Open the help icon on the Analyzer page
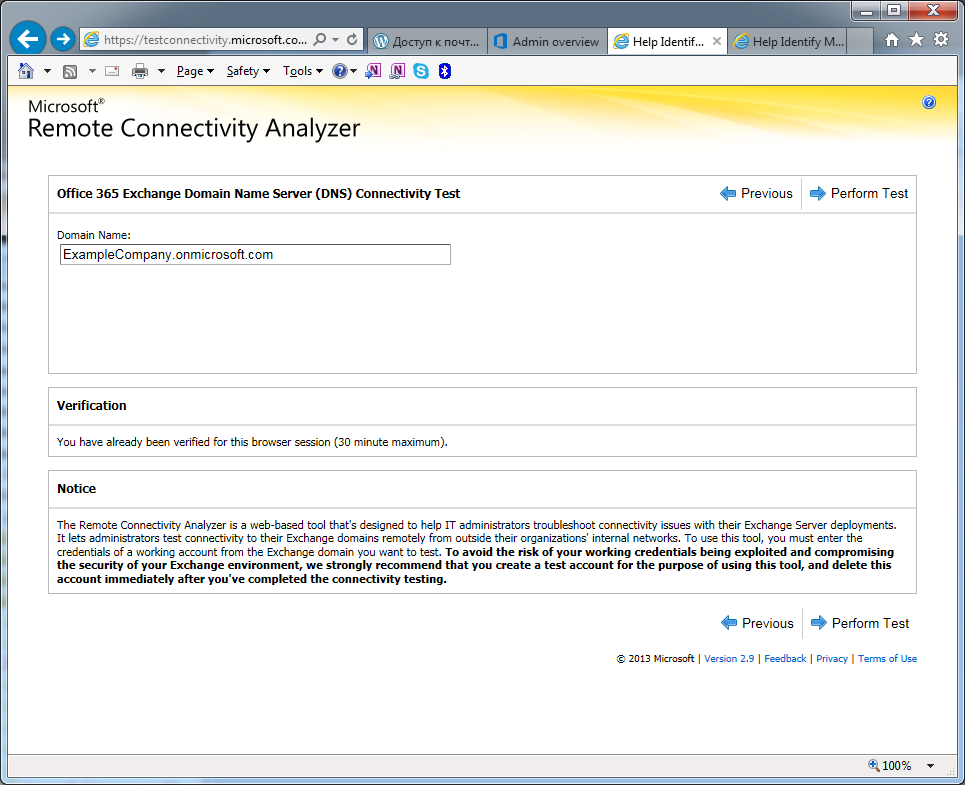This screenshot has height=785, width=965. pos(929,102)
